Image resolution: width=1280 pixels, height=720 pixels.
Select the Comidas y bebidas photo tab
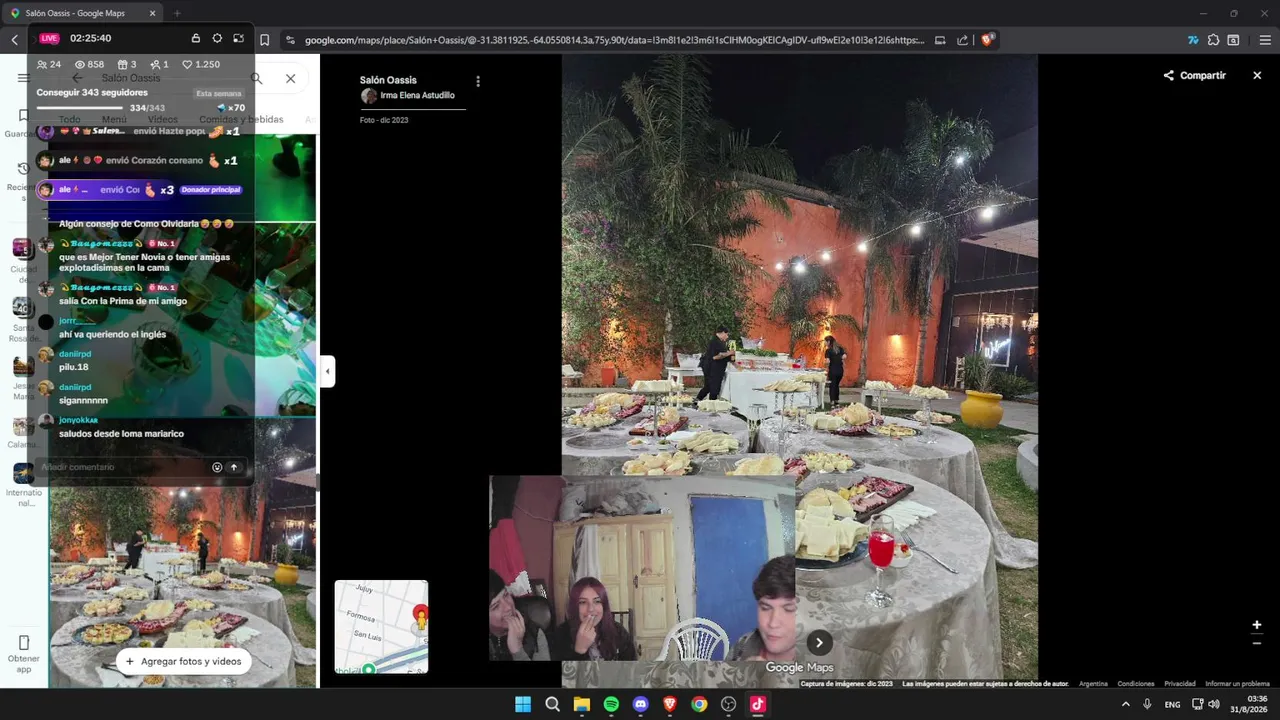pos(241,119)
